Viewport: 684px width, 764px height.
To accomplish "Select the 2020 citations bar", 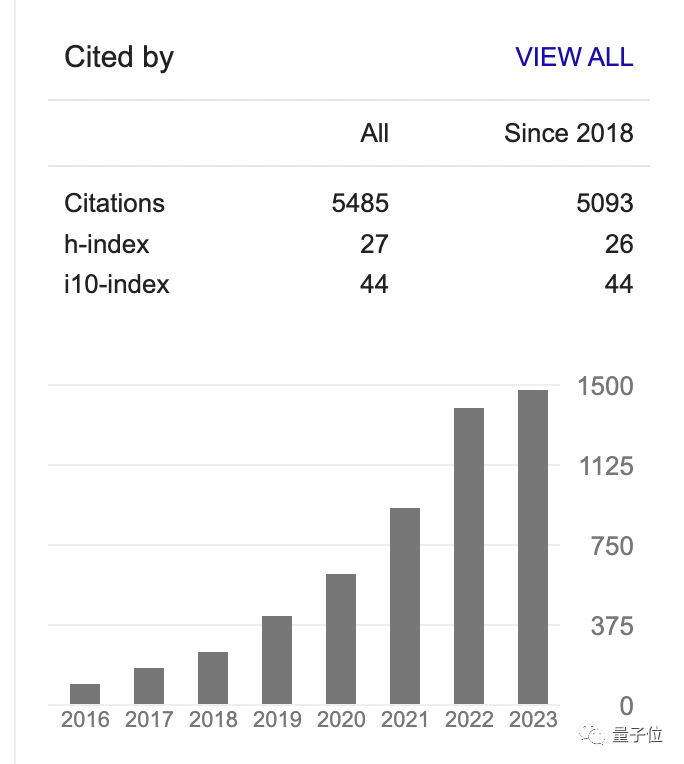I will (341, 639).
